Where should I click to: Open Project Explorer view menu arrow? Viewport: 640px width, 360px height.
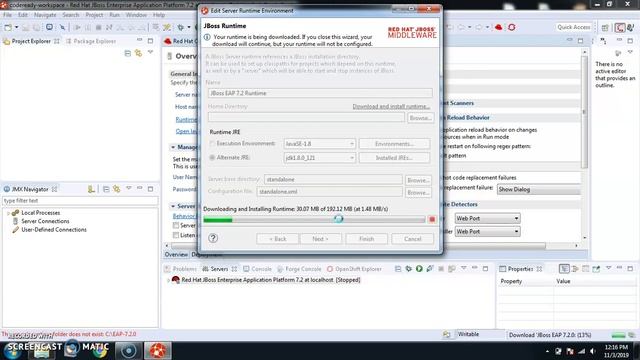151,52
